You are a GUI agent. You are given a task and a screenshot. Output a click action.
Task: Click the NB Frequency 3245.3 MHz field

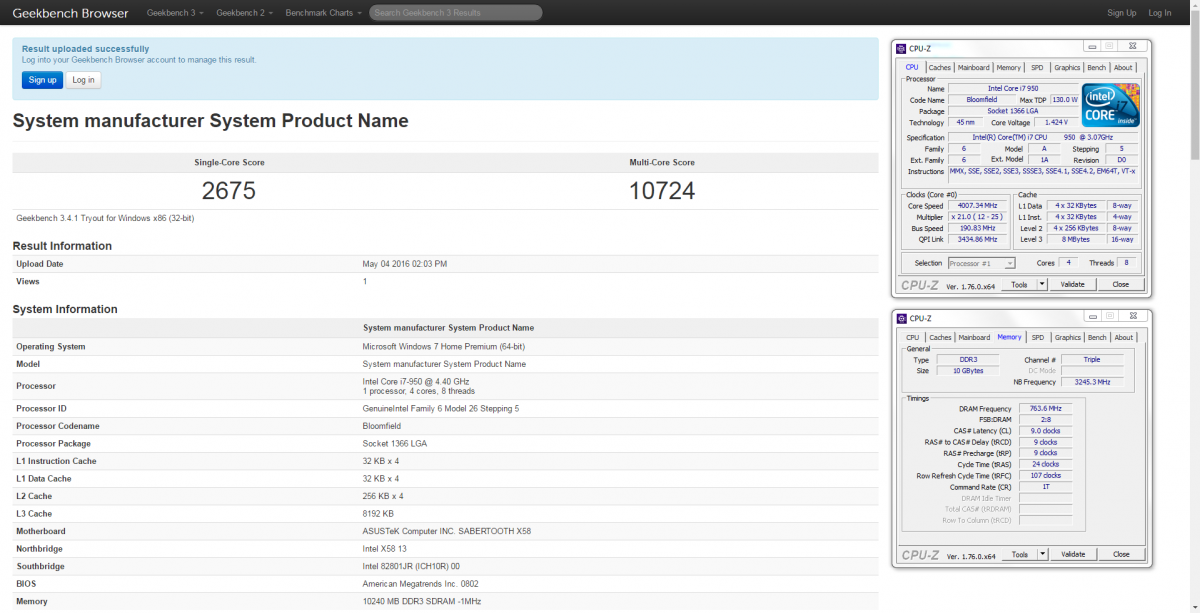point(1092,381)
